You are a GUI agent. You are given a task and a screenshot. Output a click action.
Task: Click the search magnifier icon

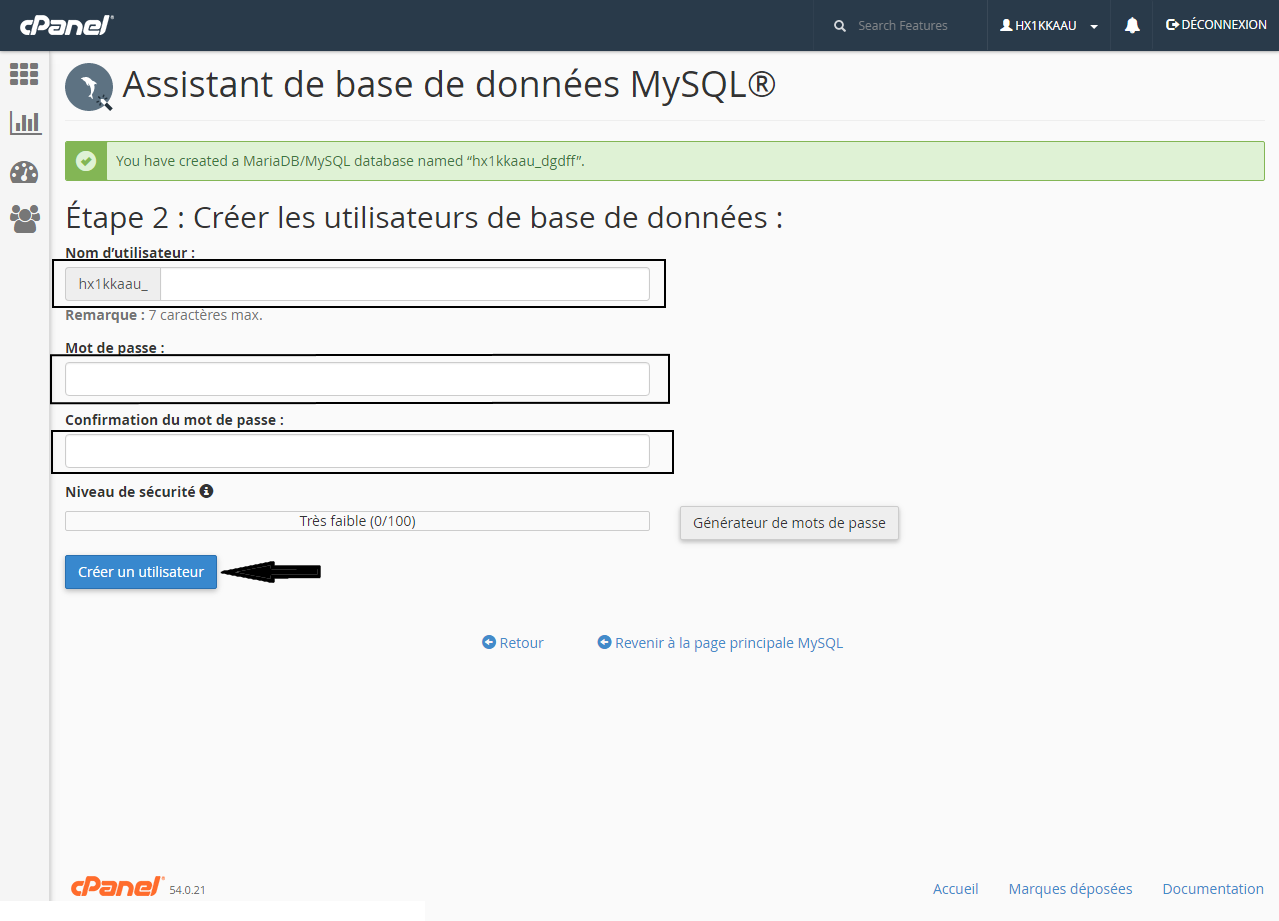(840, 26)
